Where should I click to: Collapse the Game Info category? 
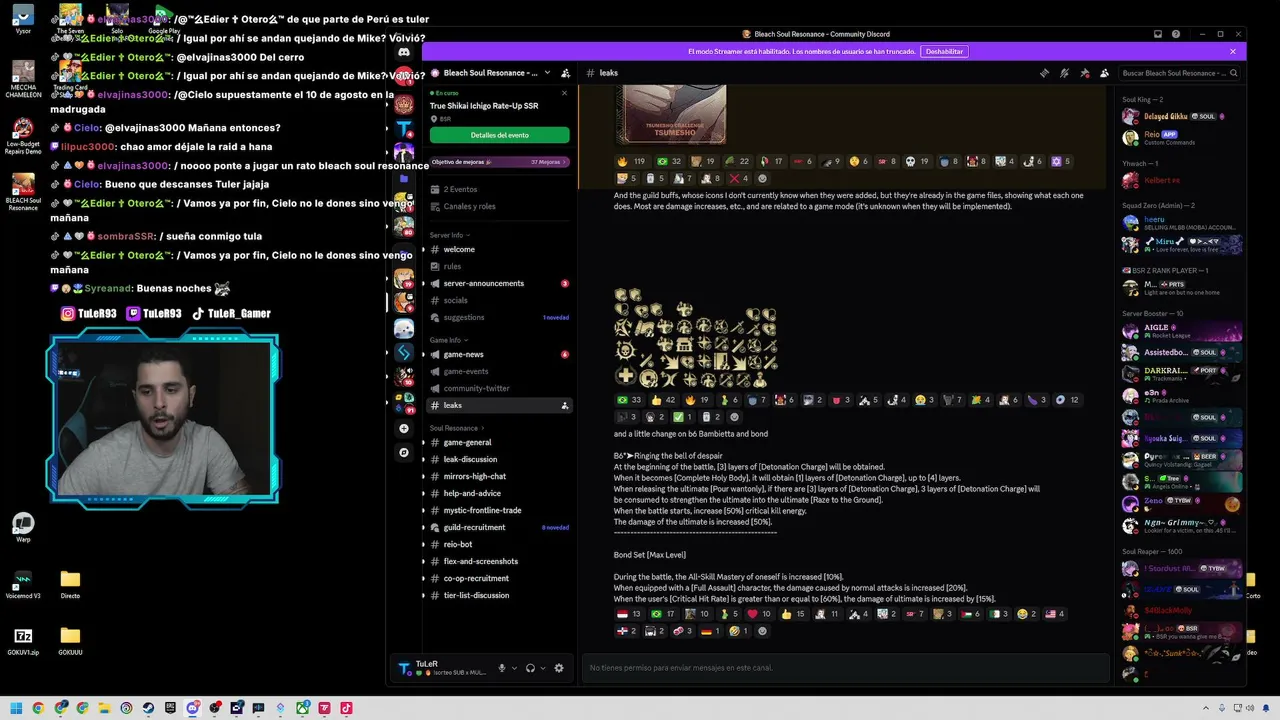[448, 340]
